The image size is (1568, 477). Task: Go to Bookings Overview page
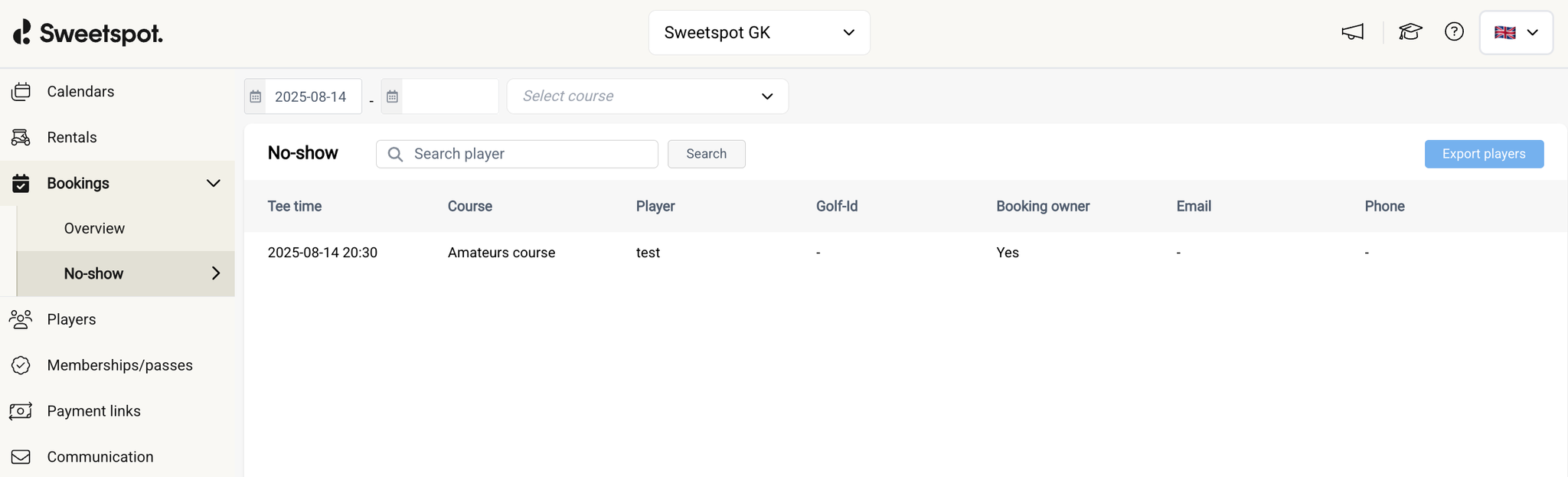94,228
